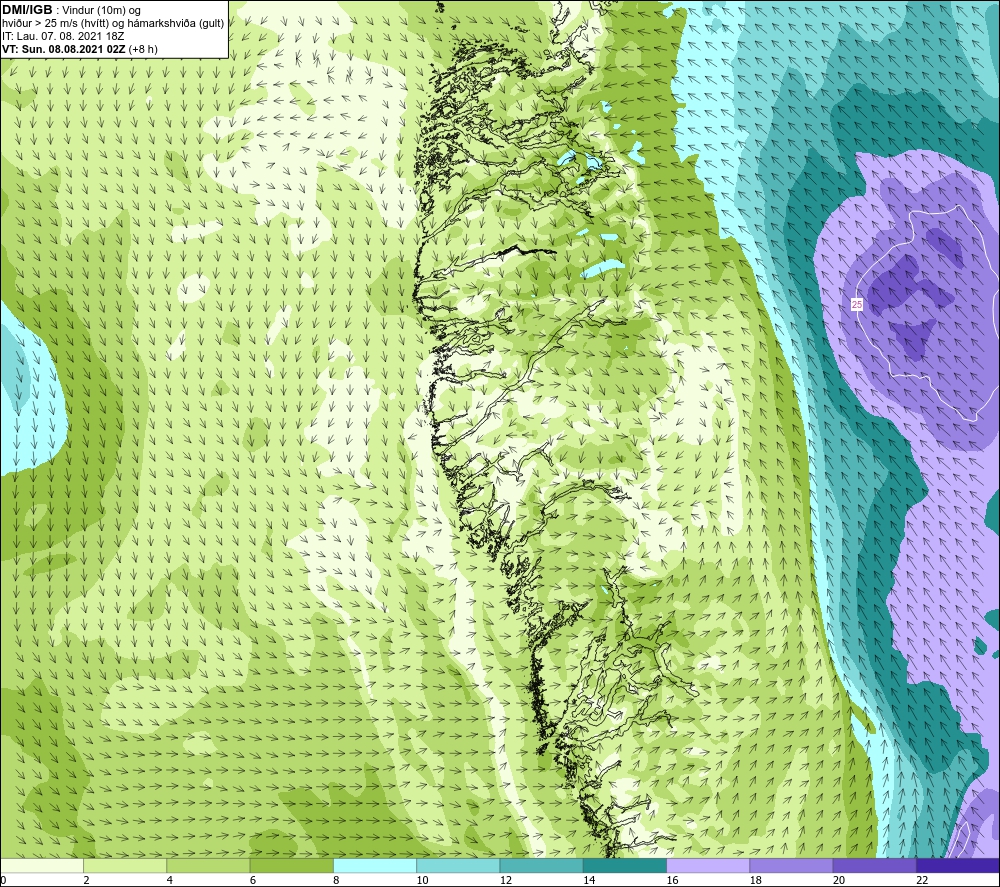Click the '(+8 h)' forecast offset text
Screen dimensions: 1000x887
click(x=143, y=49)
